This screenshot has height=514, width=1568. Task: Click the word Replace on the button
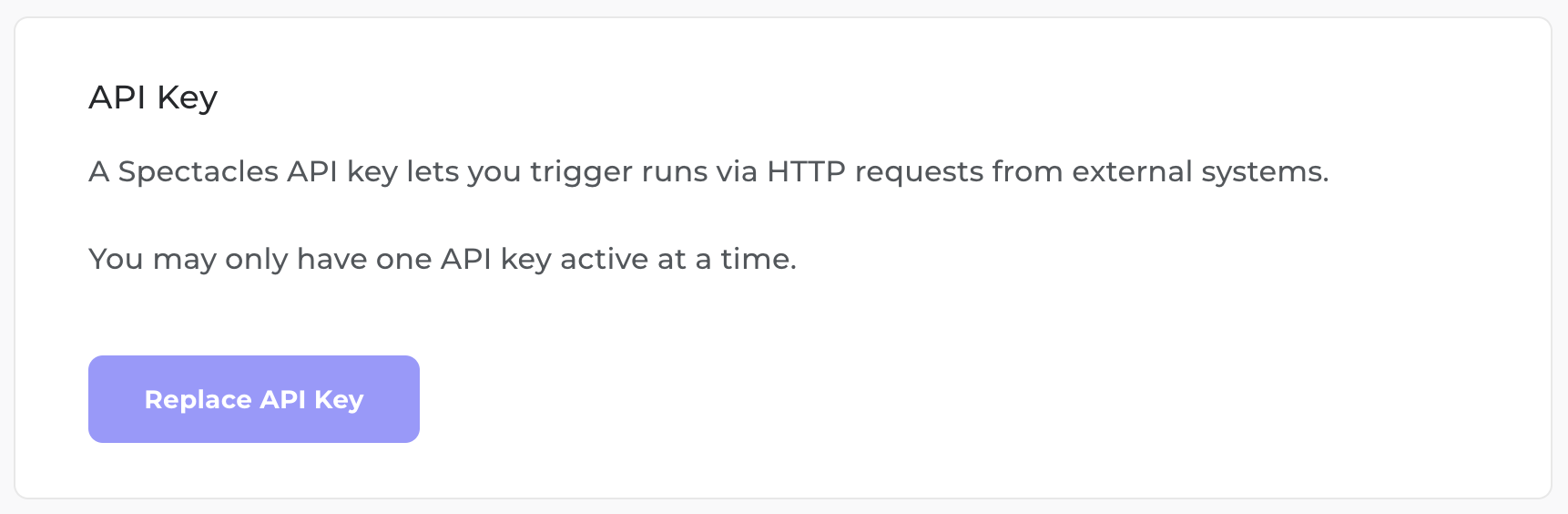click(198, 399)
